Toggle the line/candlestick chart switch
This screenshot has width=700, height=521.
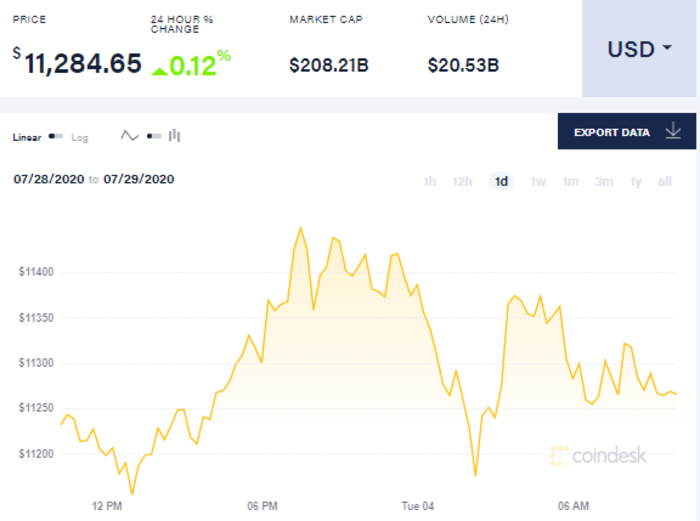coord(153,136)
